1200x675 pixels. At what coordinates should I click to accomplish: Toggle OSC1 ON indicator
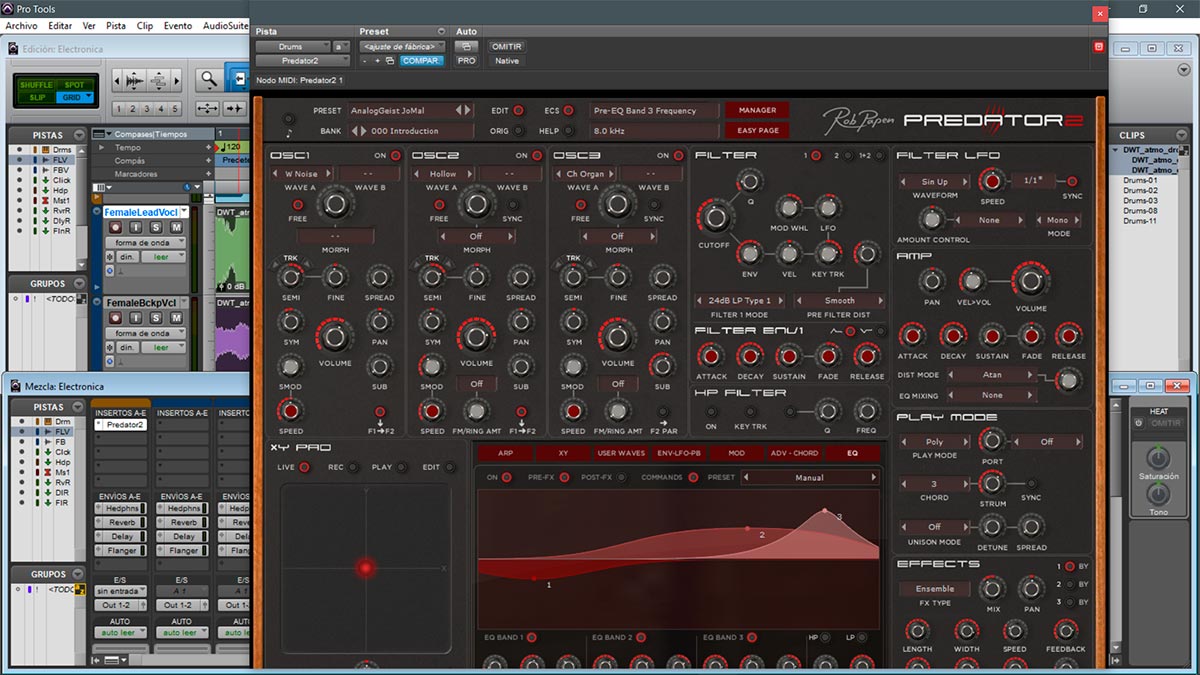pos(395,156)
